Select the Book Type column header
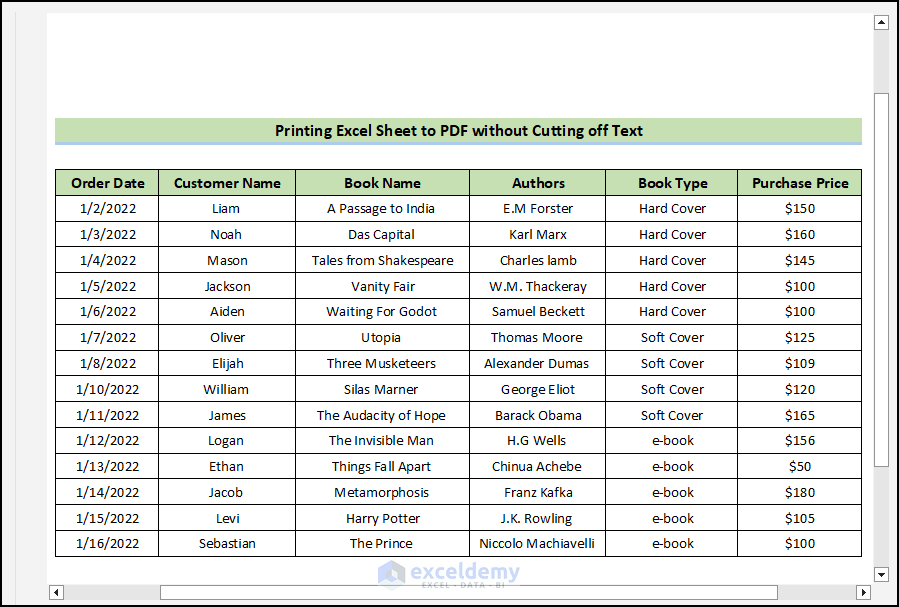 (671, 183)
